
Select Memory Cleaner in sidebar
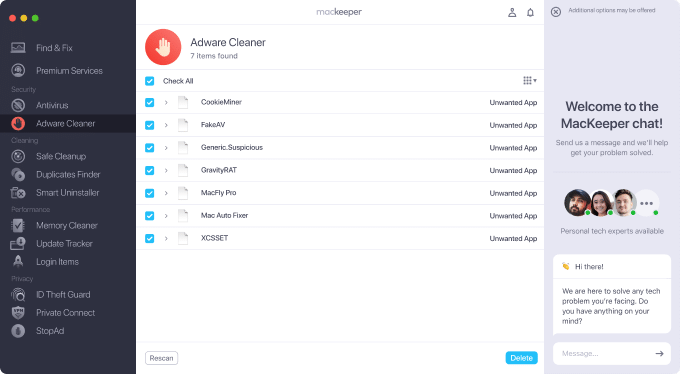point(67,226)
